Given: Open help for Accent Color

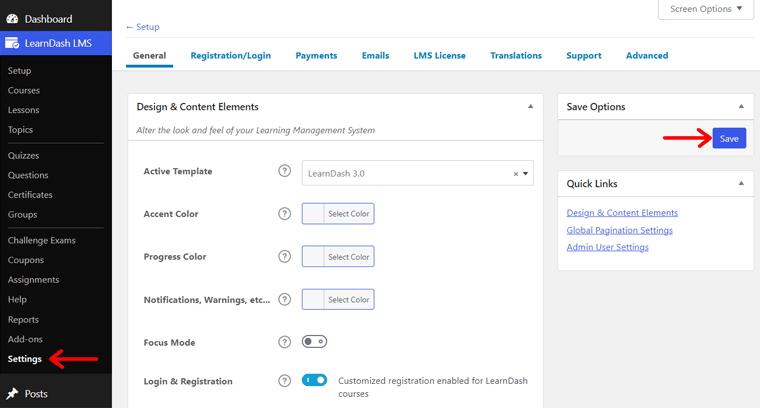Looking at the screenshot, I should (x=285, y=214).
